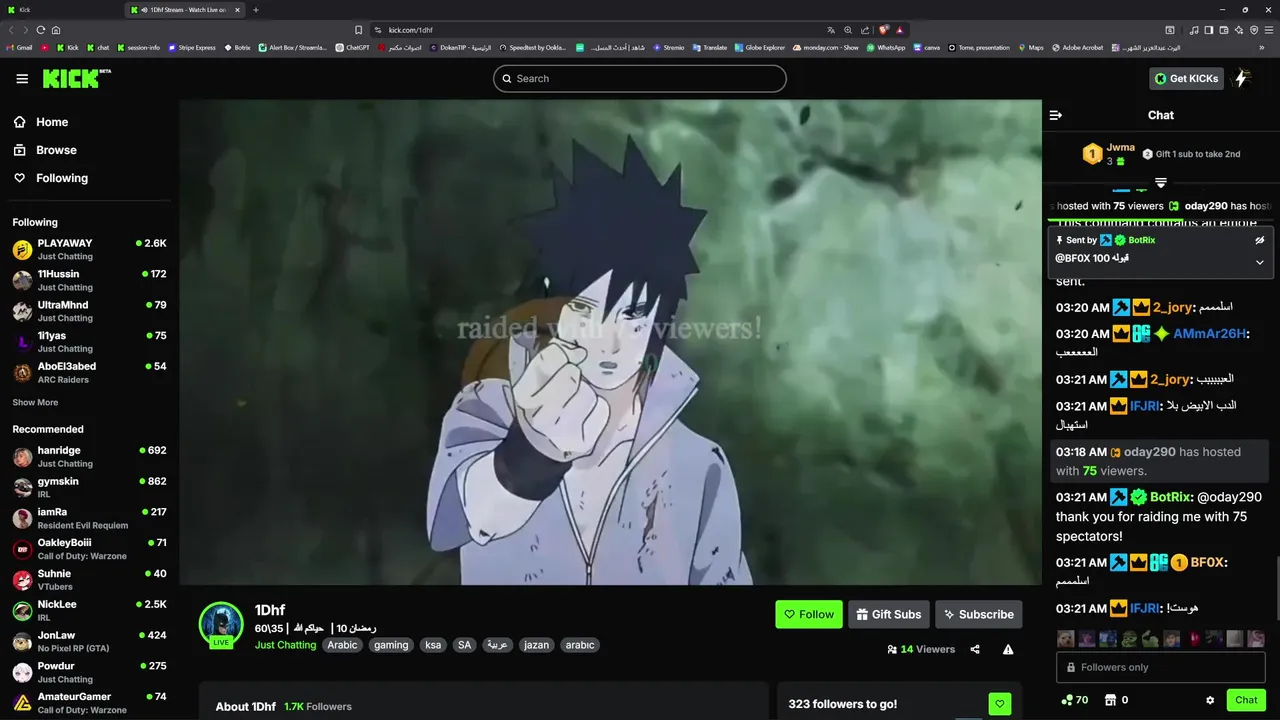Expand the pinned message chevron
Viewport: 1280px width, 720px height.
pyautogui.click(x=1260, y=262)
